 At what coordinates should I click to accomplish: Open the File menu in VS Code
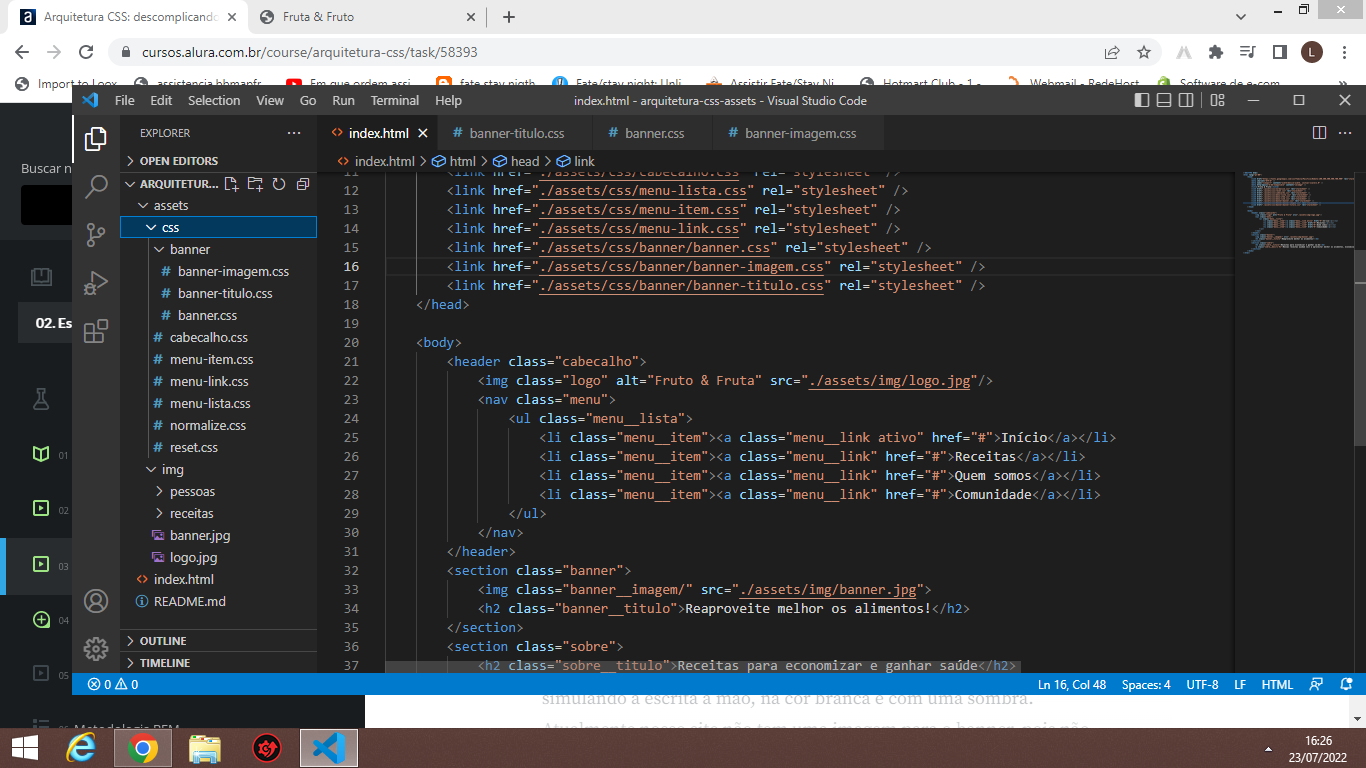pos(125,100)
